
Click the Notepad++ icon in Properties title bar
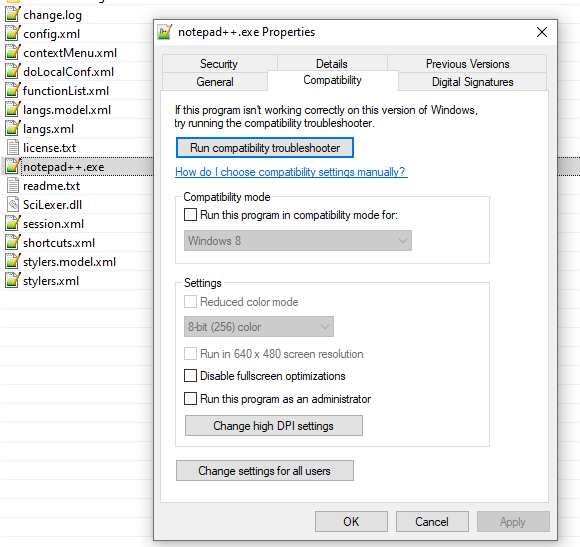pos(165,32)
